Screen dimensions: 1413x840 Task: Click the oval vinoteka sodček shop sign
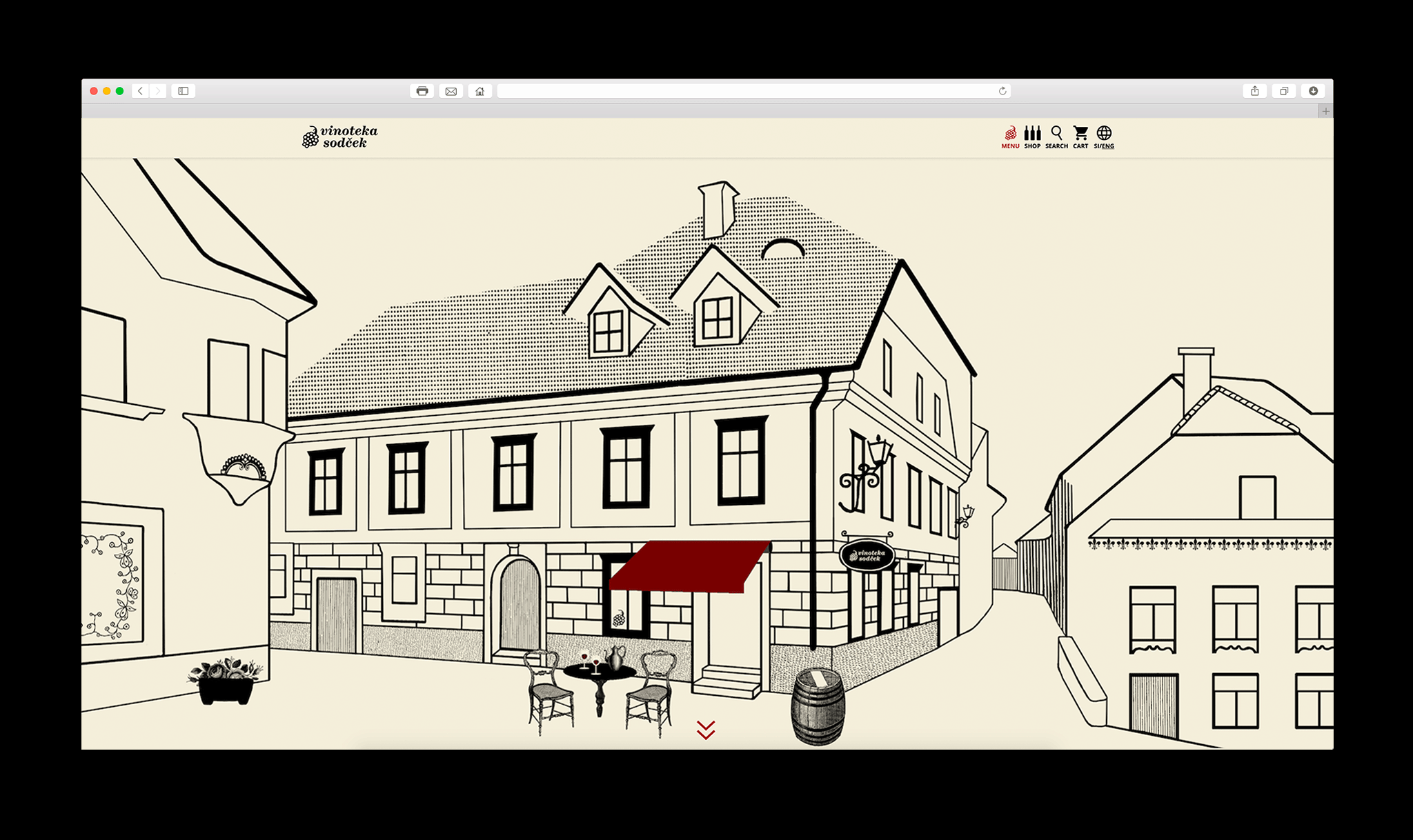[x=867, y=555]
